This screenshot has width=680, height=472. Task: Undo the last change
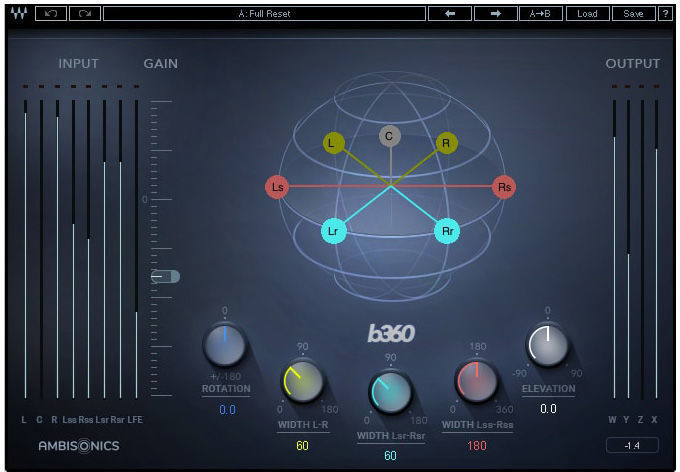51,13
